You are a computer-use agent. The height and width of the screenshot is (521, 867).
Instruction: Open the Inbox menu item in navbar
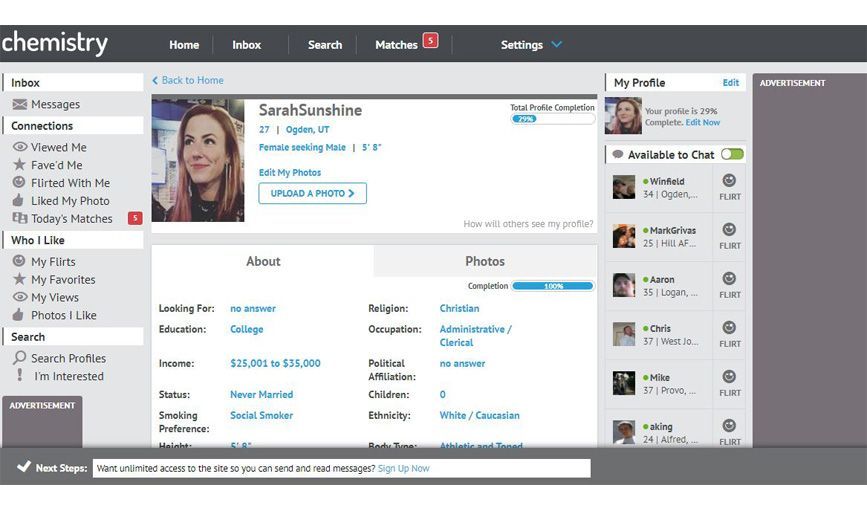pyautogui.click(x=247, y=45)
